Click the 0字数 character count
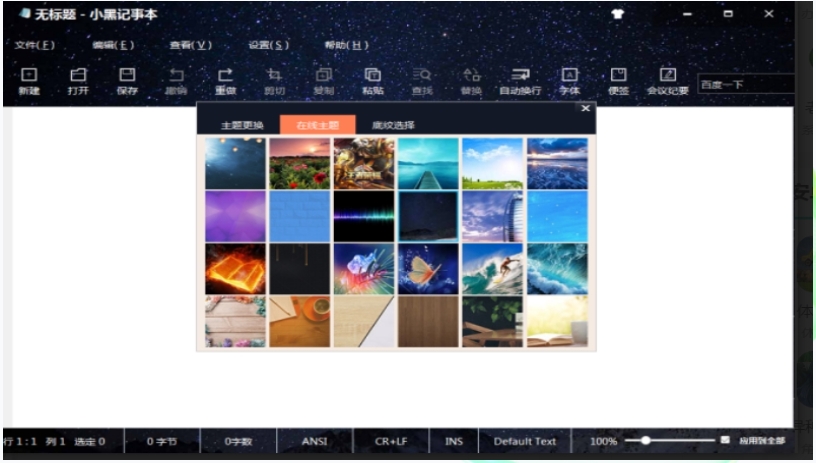The image size is (816, 463). click(x=238, y=441)
